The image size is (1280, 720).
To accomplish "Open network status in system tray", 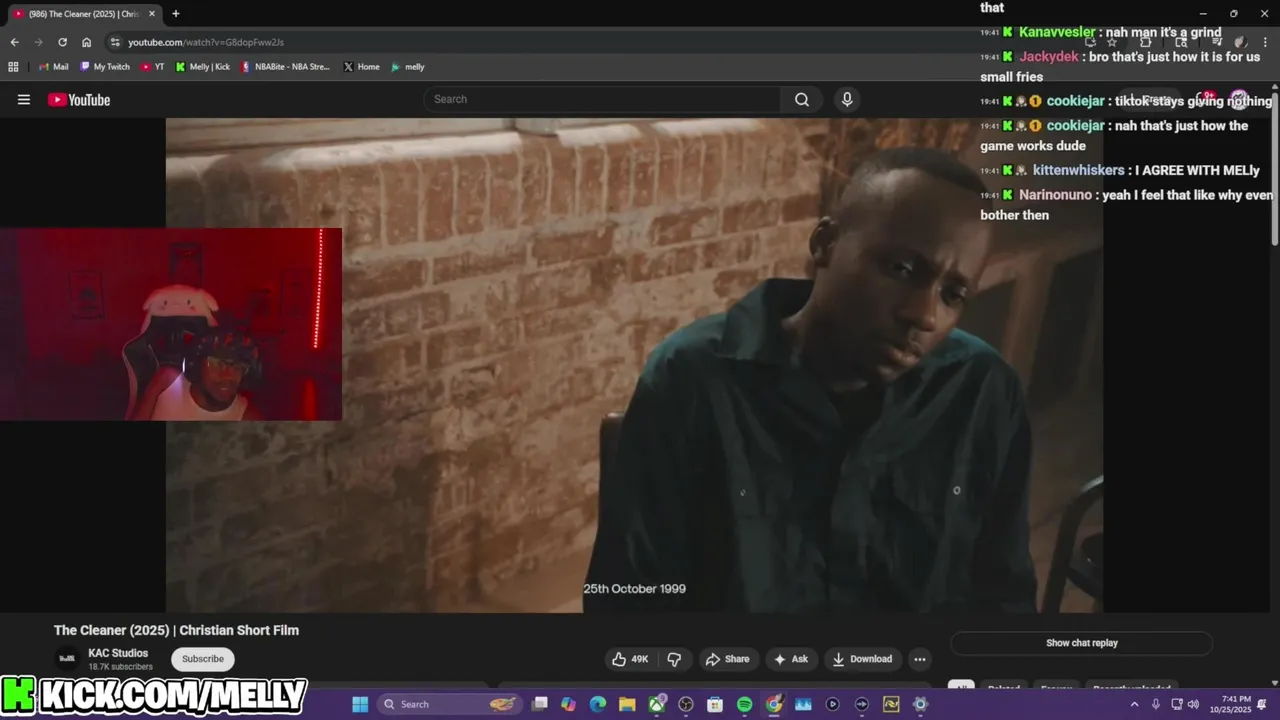I will [x=1176, y=704].
